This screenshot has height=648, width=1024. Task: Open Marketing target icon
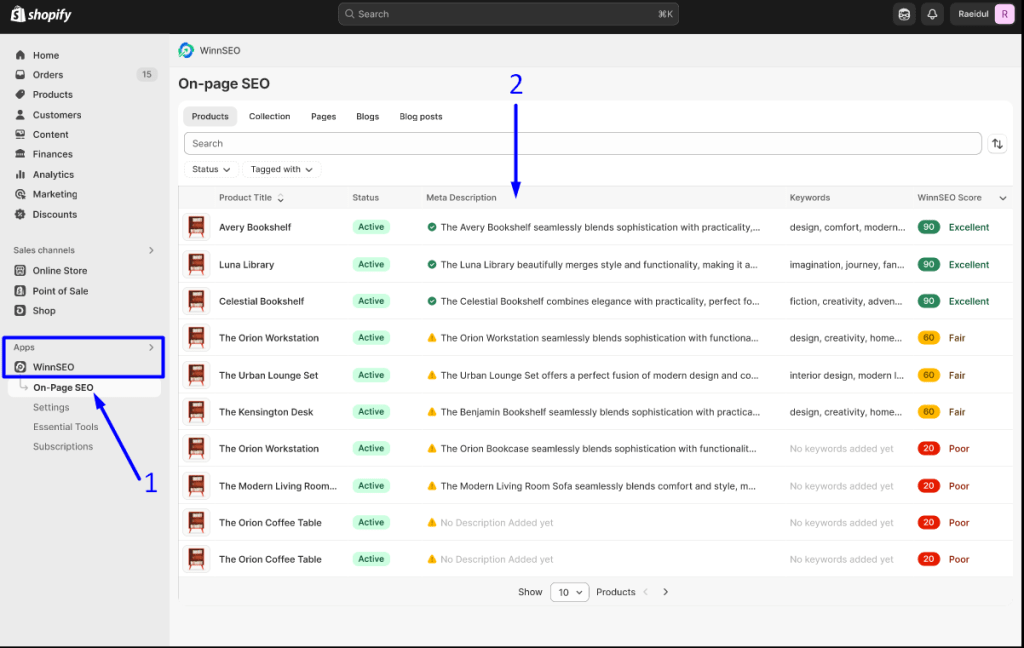[x=20, y=194]
